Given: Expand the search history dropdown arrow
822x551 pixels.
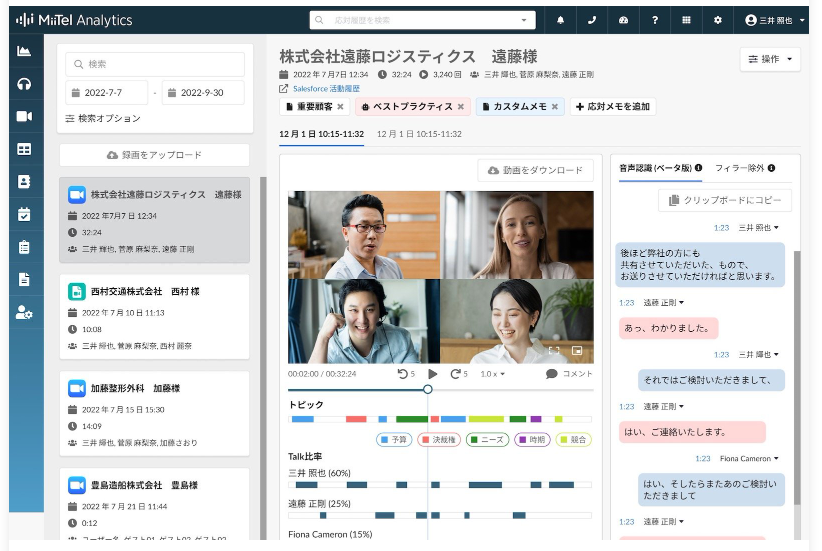Looking at the screenshot, I should point(524,20).
